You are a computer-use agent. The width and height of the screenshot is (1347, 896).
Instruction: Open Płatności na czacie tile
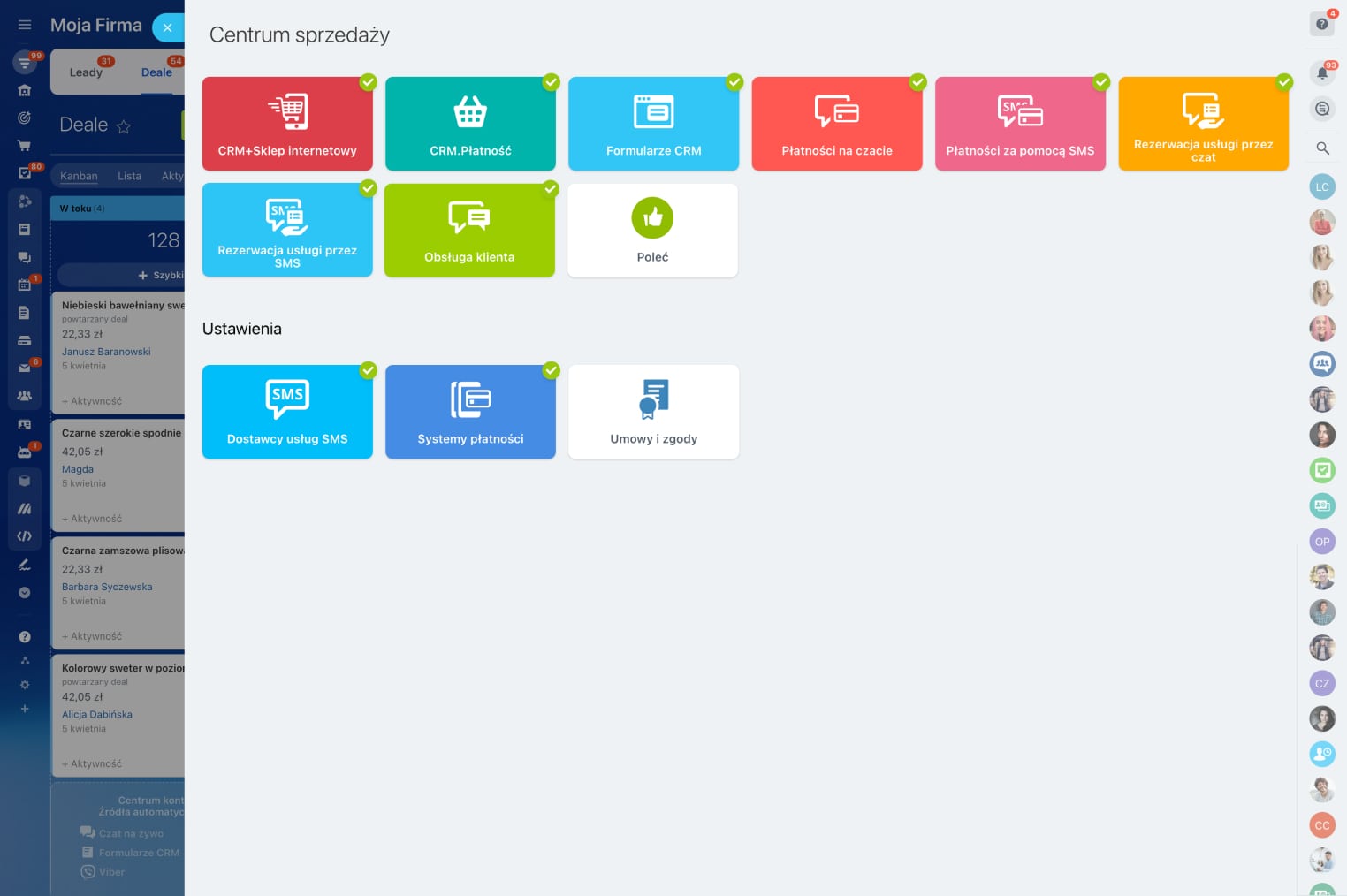click(836, 124)
